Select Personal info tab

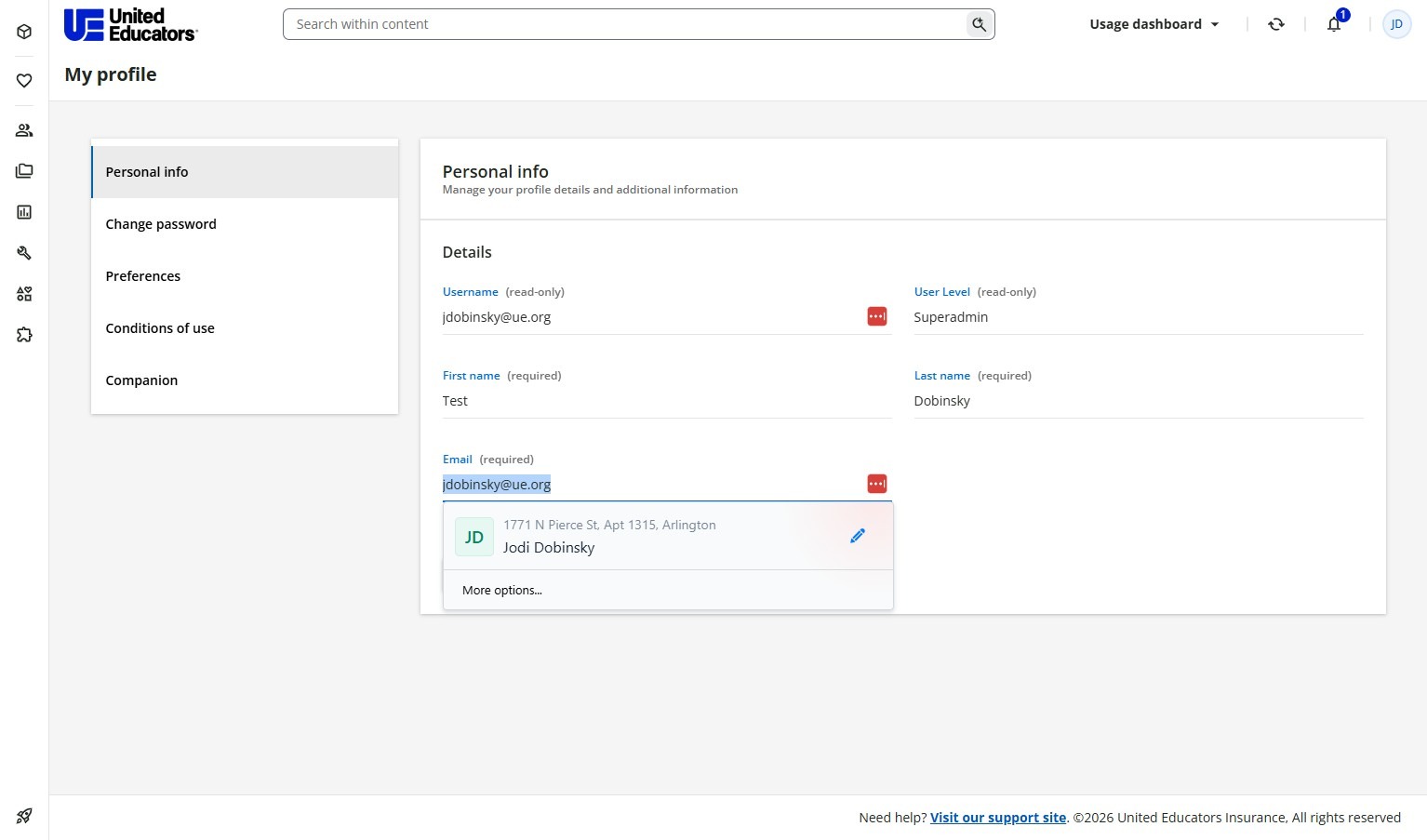click(x=245, y=172)
